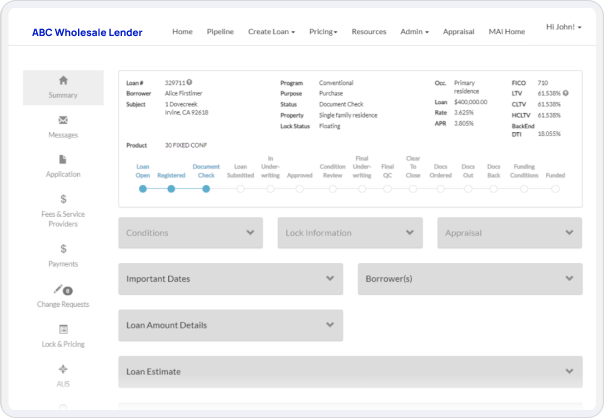604x418 pixels.
Task: Click the Docs Out milestone circle
Action: click(x=468, y=189)
